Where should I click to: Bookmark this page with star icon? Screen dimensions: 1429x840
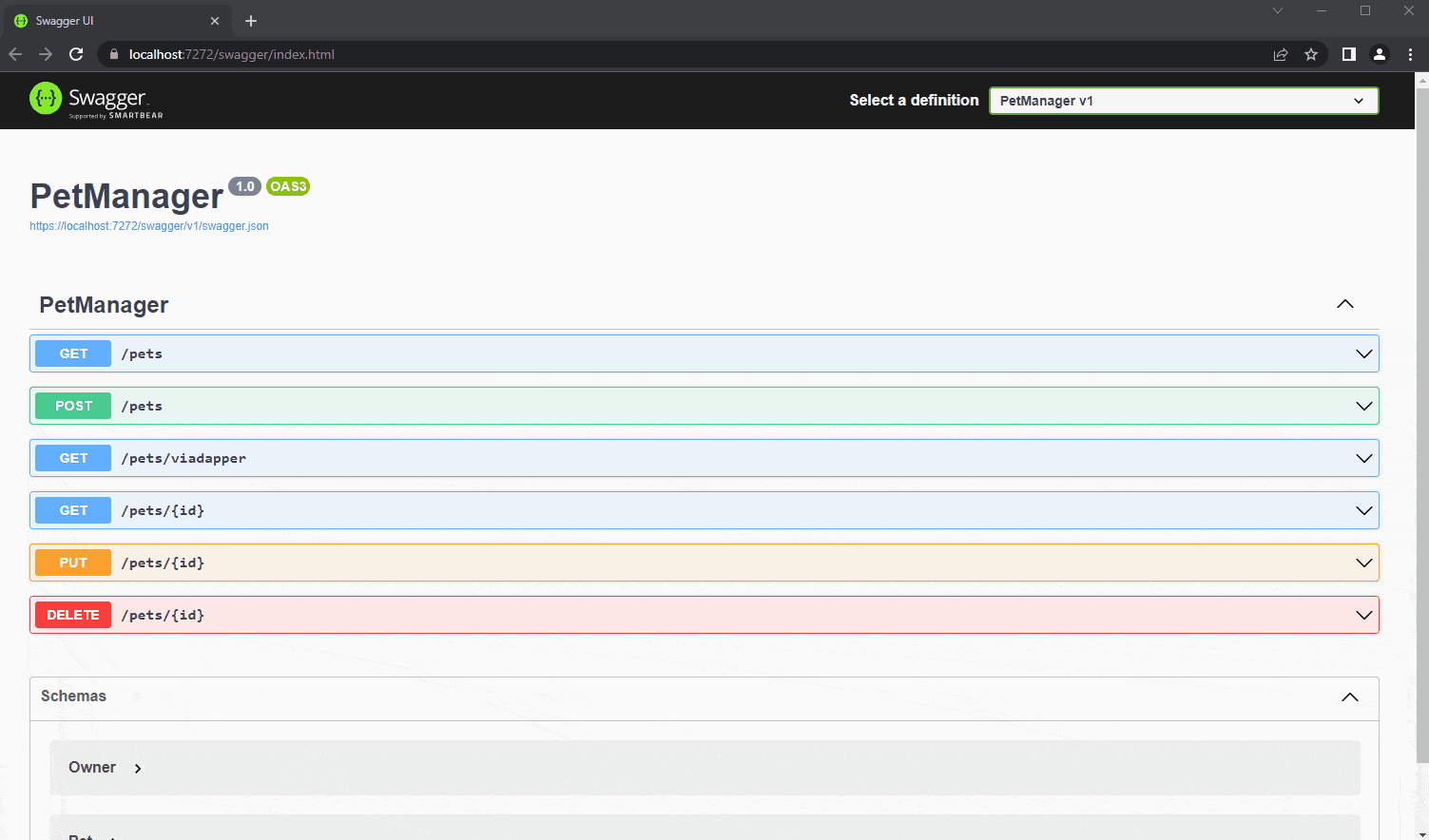coord(1311,54)
